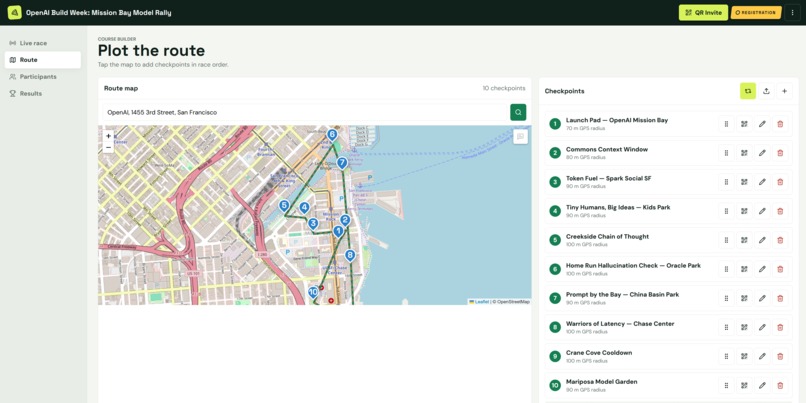Click map marker 5 on the map
This screenshot has height=403, width=806.
pyautogui.click(x=284, y=206)
